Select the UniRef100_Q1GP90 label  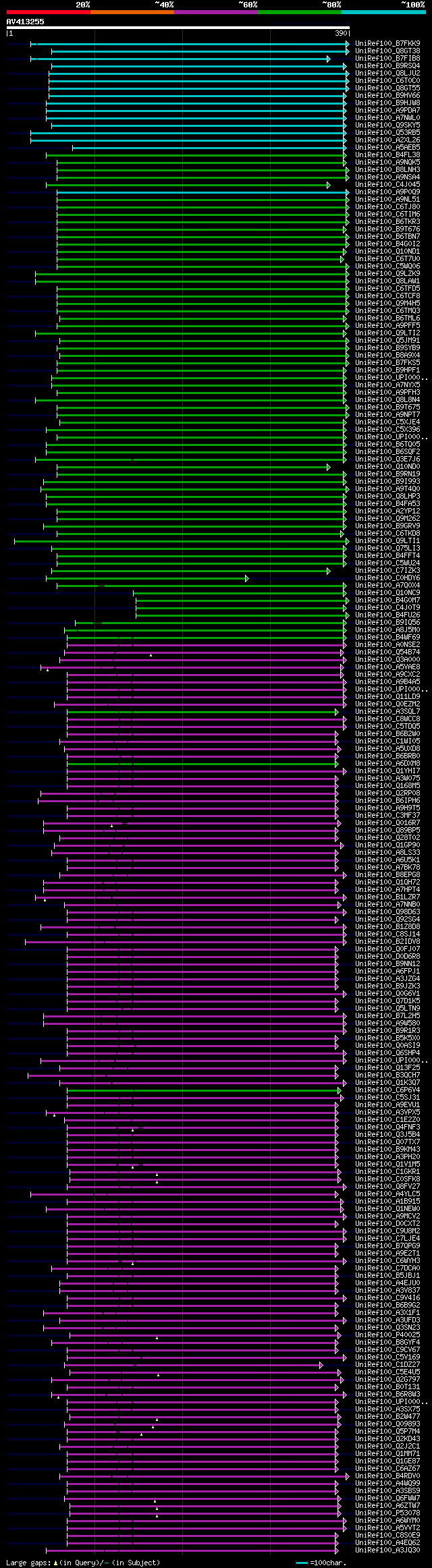coord(387,845)
